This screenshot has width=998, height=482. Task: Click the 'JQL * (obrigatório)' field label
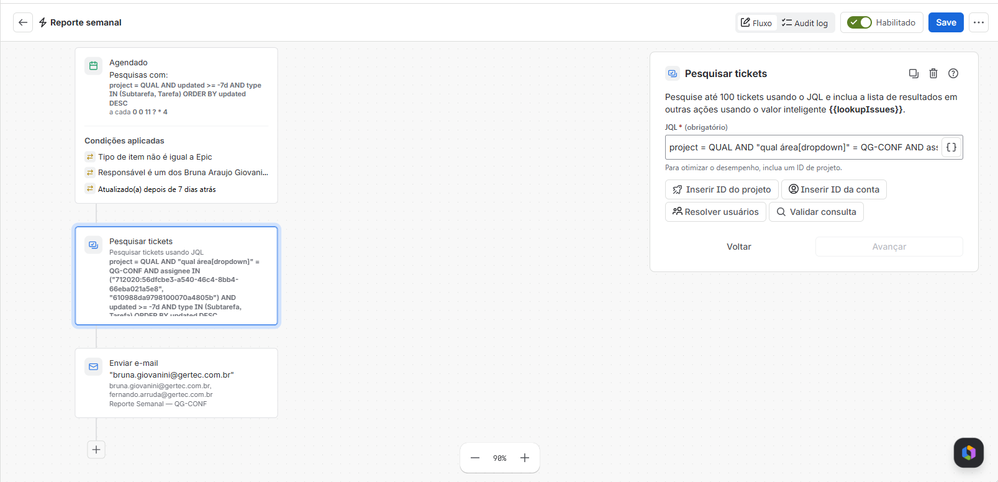[697, 127]
